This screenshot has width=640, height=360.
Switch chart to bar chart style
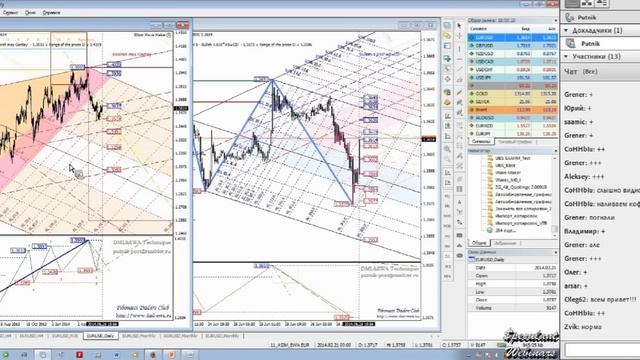(447, 116)
